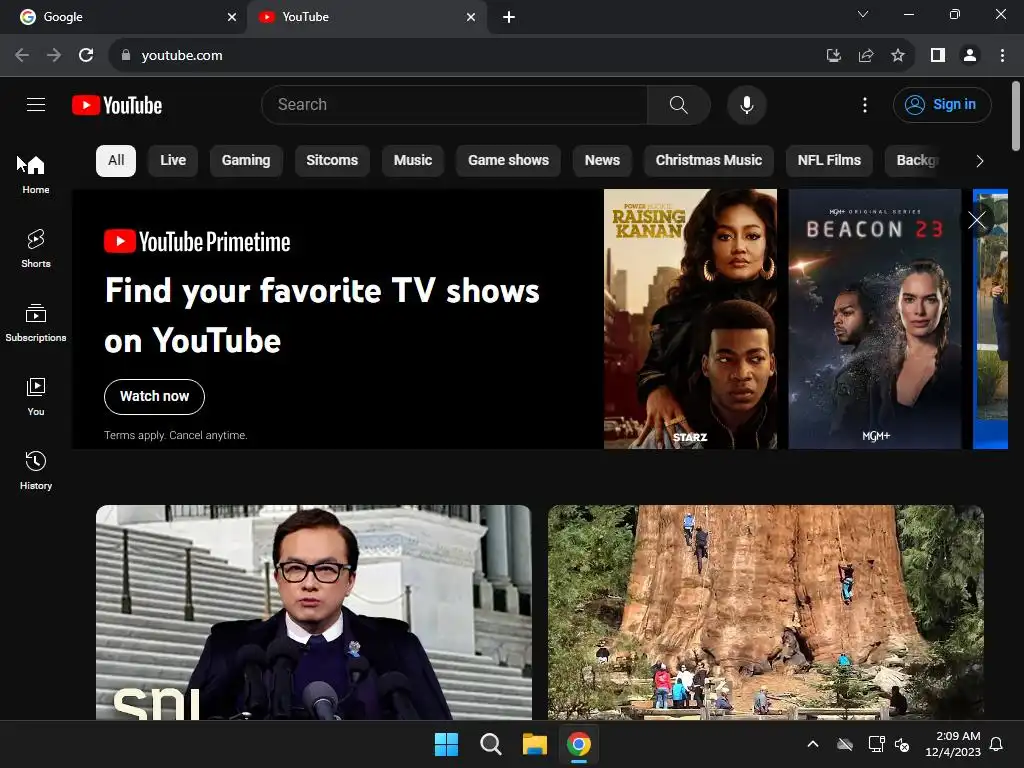Open watch History from sidebar
The image size is (1024, 768).
click(36, 470)
